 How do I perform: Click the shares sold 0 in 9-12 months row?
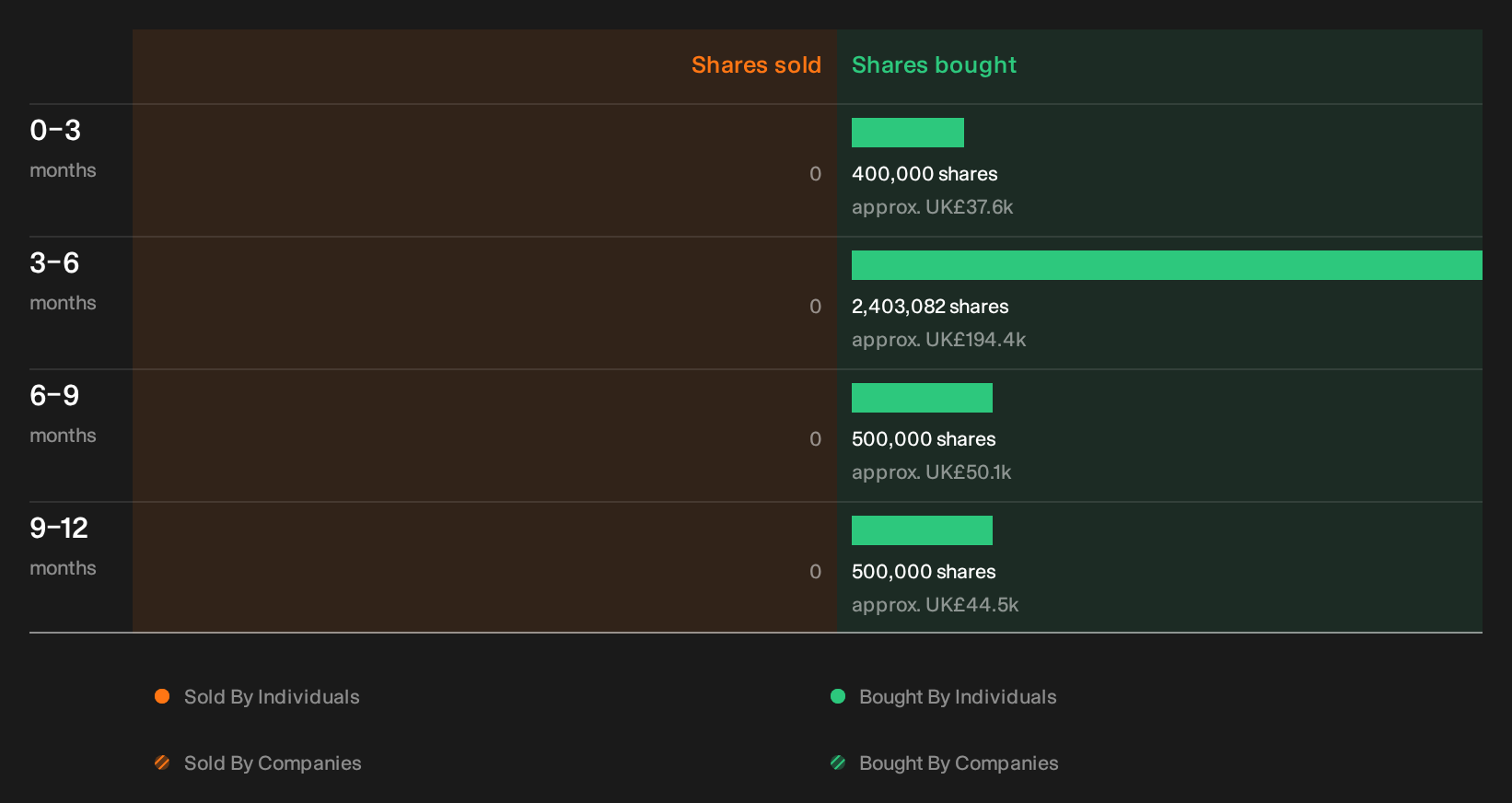815,572
